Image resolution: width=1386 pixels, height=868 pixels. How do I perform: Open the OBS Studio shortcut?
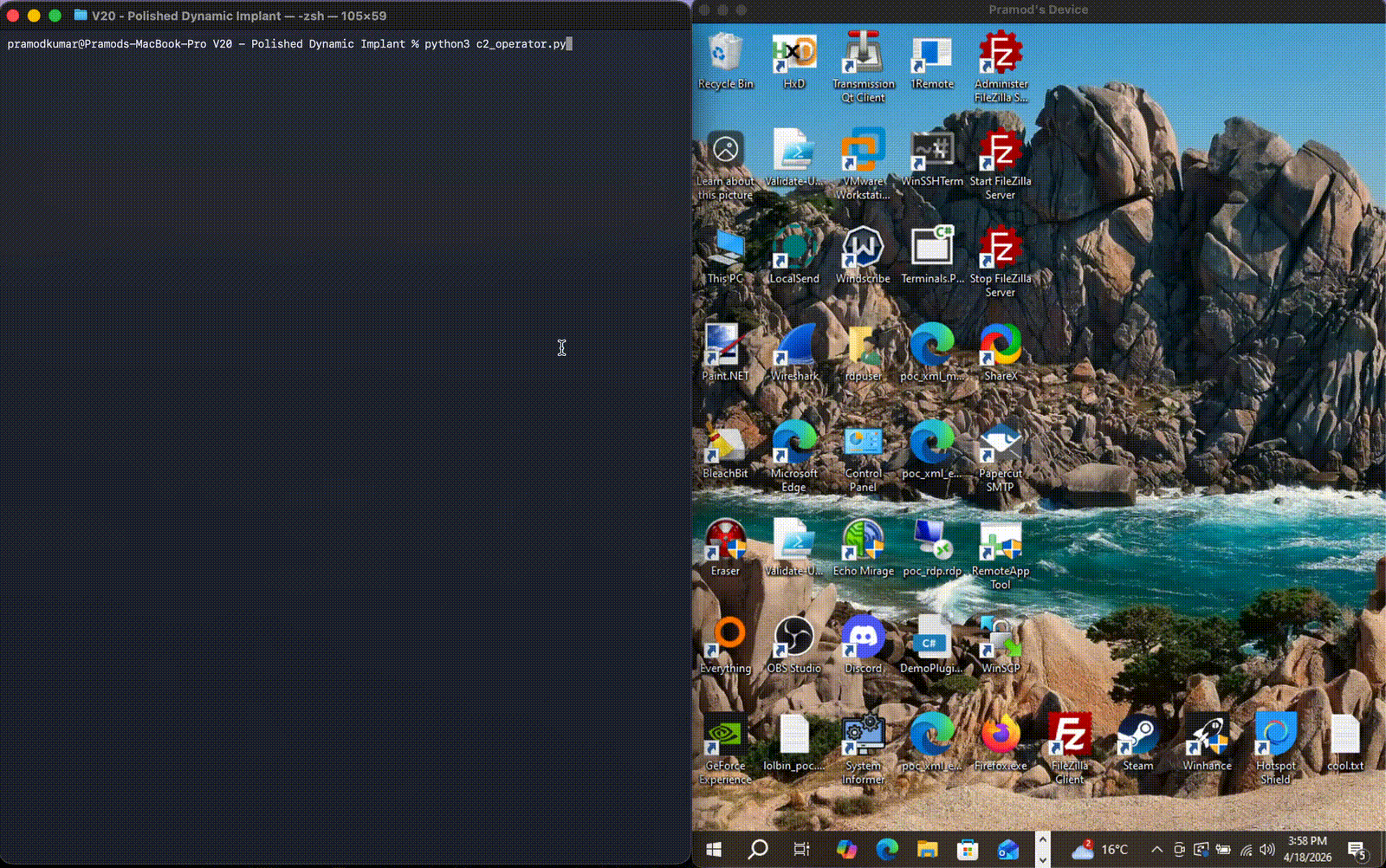click(x=793, y=645)
